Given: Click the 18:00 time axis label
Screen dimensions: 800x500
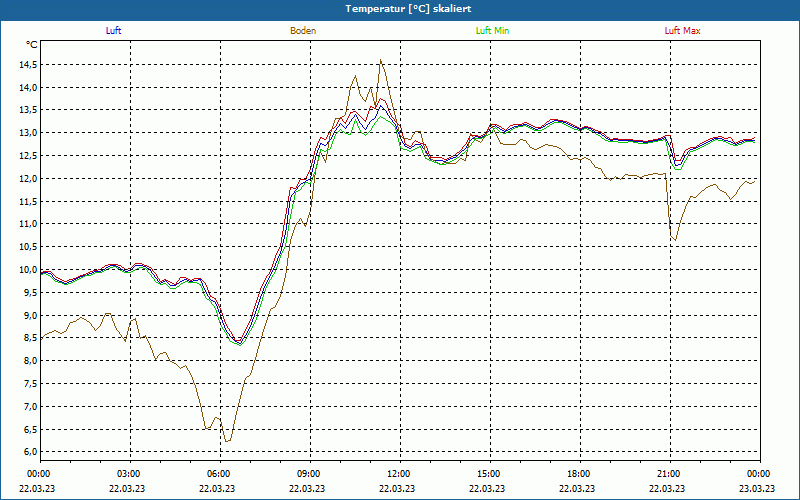Looking at the screenshot, I should (580, 474).
